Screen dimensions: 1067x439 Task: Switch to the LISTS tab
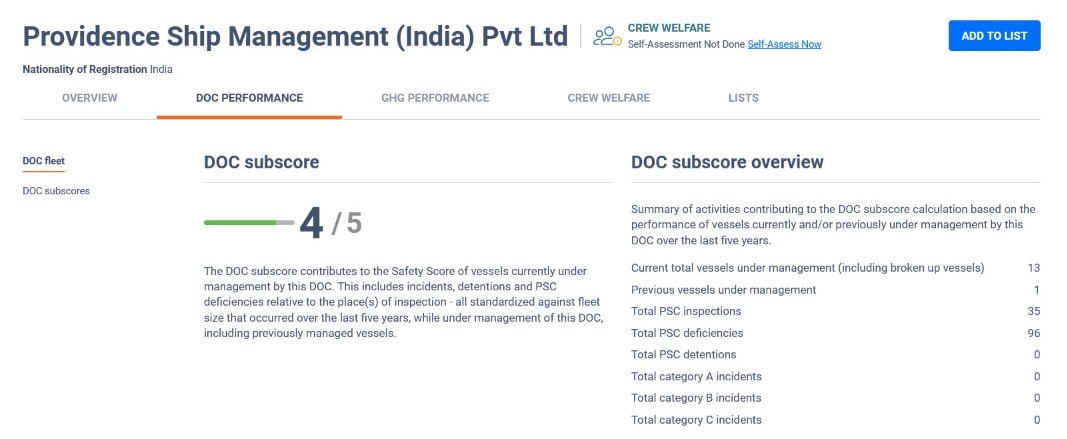(743, 98)
